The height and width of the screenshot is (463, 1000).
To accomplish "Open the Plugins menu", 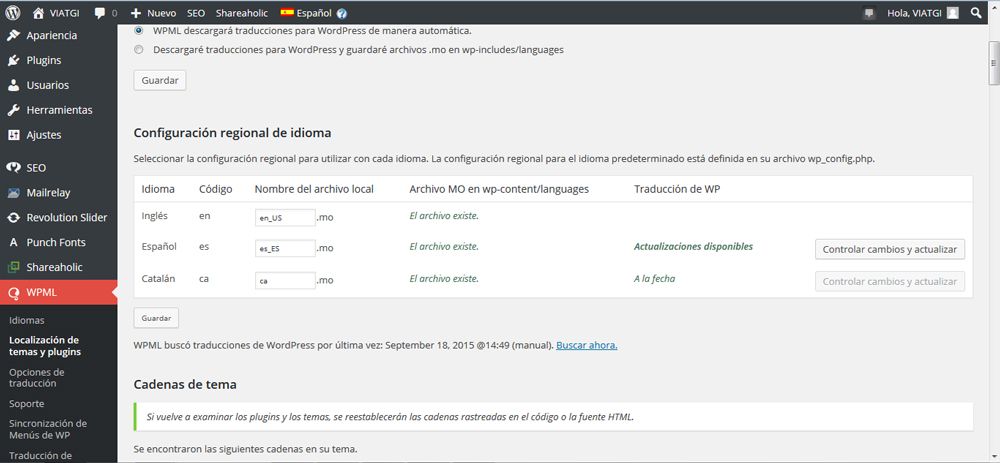I will coord(44,61).
